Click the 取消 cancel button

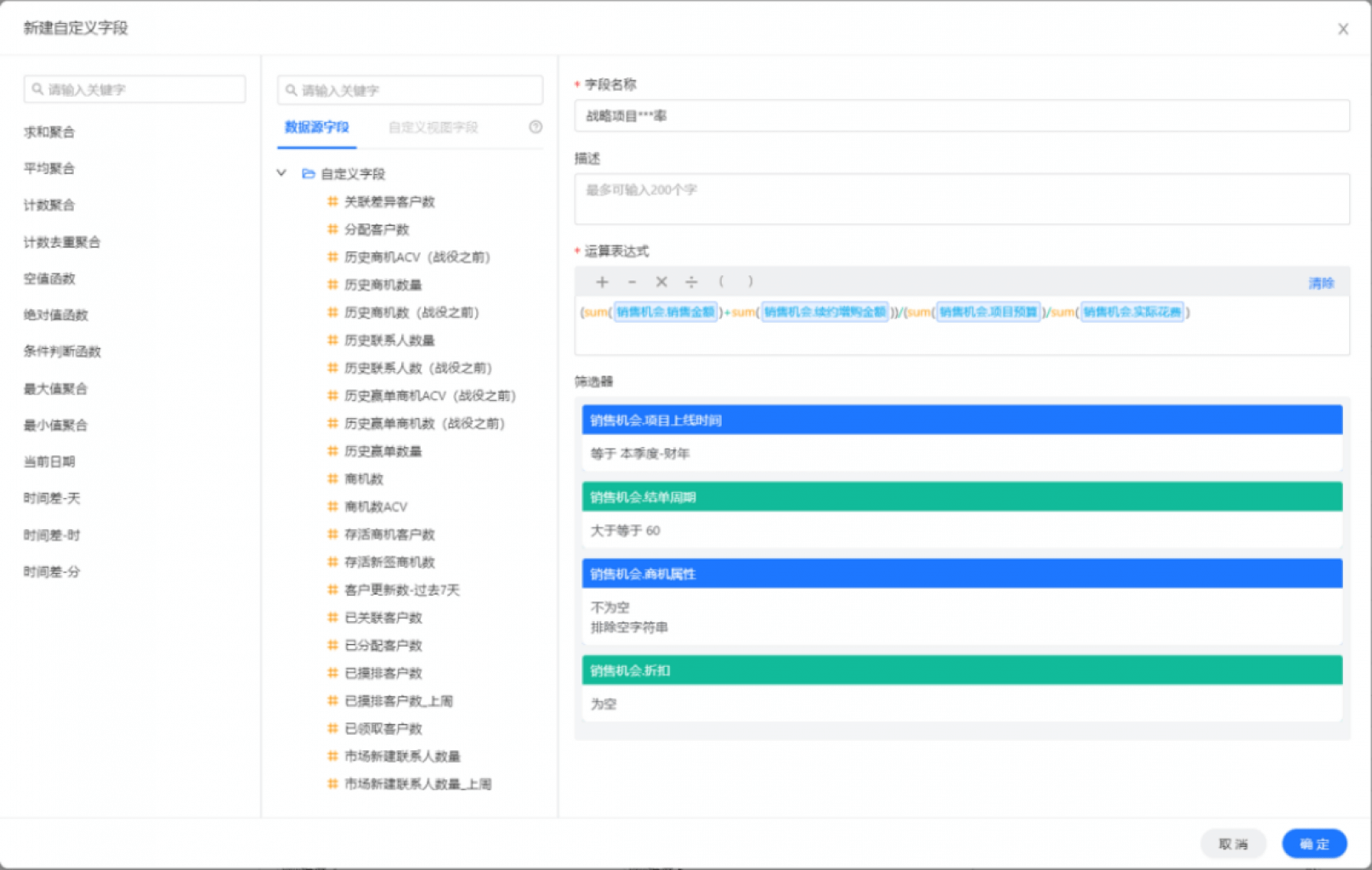click(1233, 844)
